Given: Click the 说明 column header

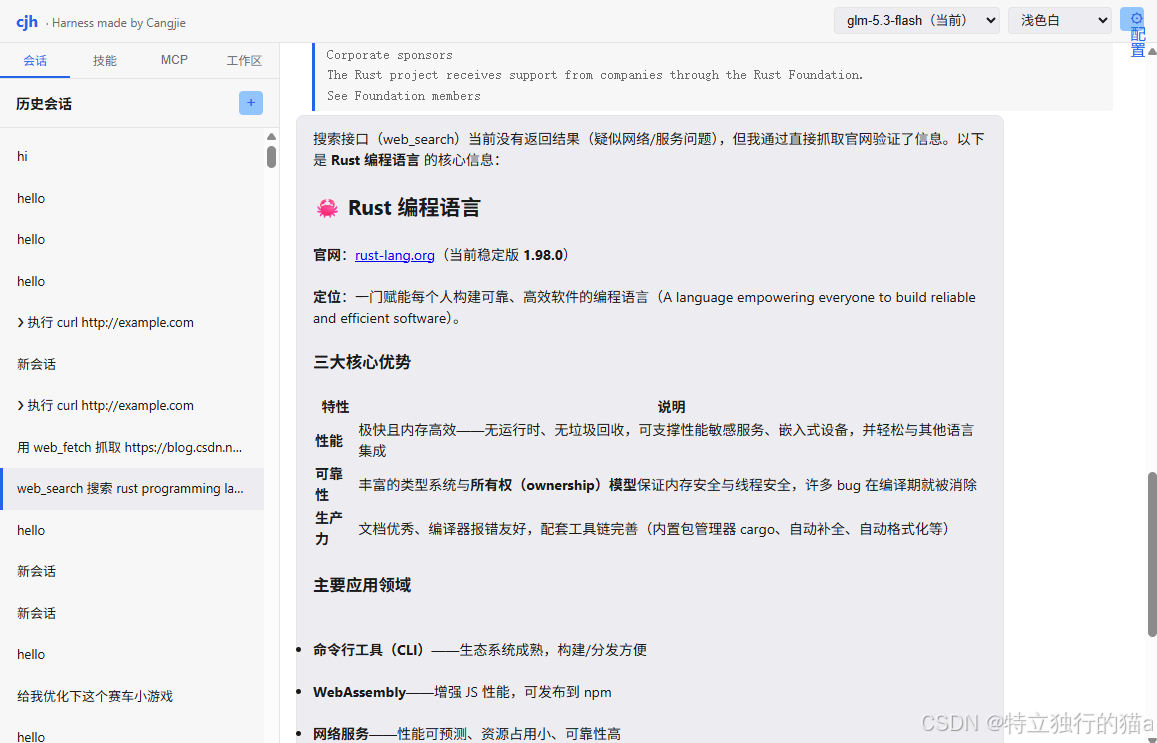Looking at the screenshot, I should [671, 407].
